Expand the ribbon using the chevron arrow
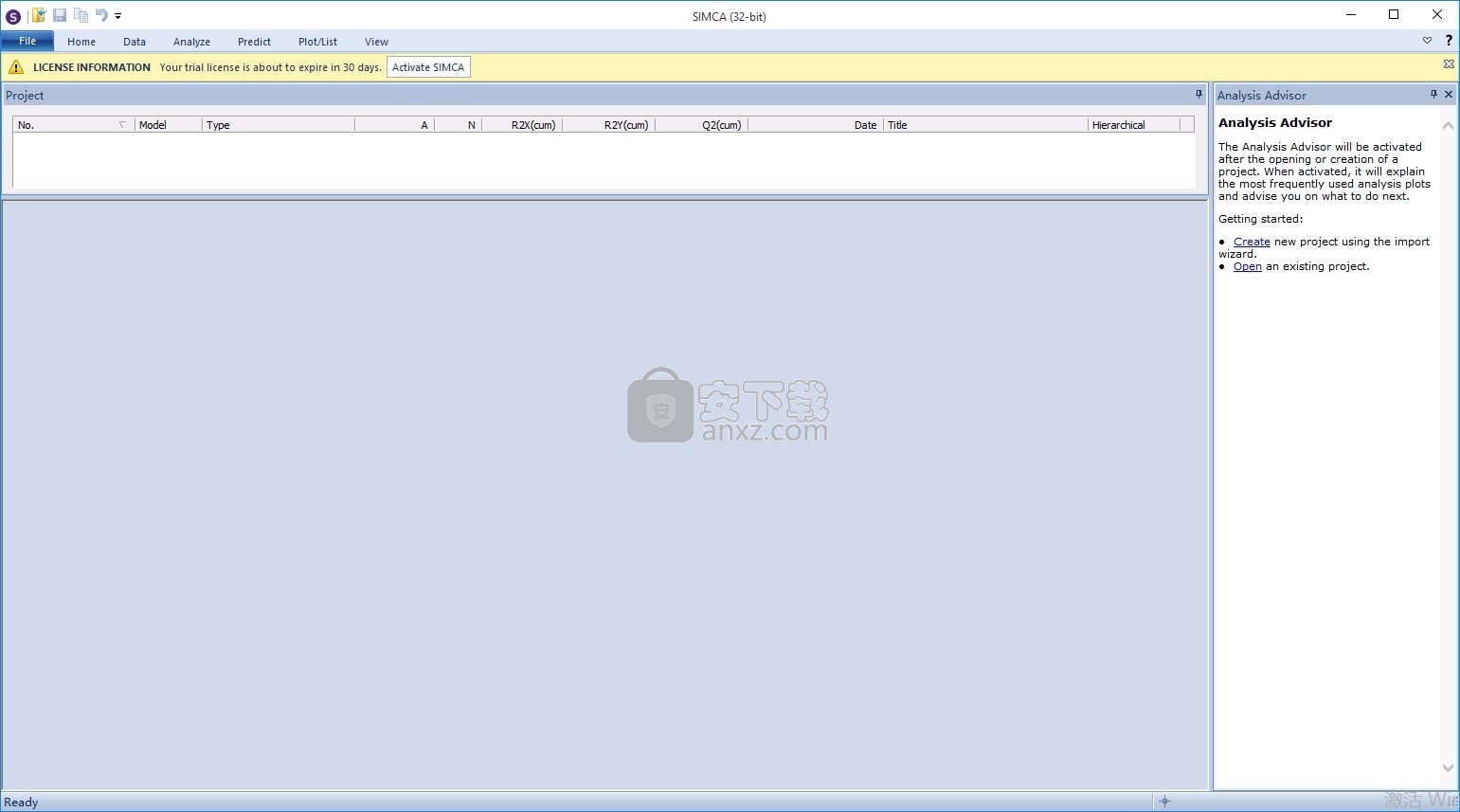 [1427, 41]
